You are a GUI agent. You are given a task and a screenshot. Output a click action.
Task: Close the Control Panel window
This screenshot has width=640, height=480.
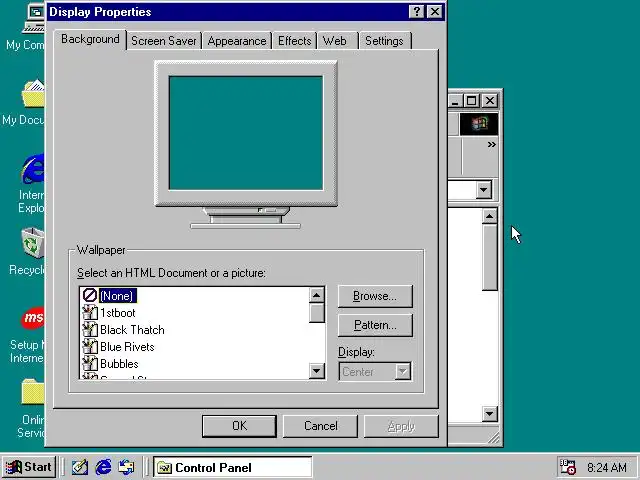[490, 100]
